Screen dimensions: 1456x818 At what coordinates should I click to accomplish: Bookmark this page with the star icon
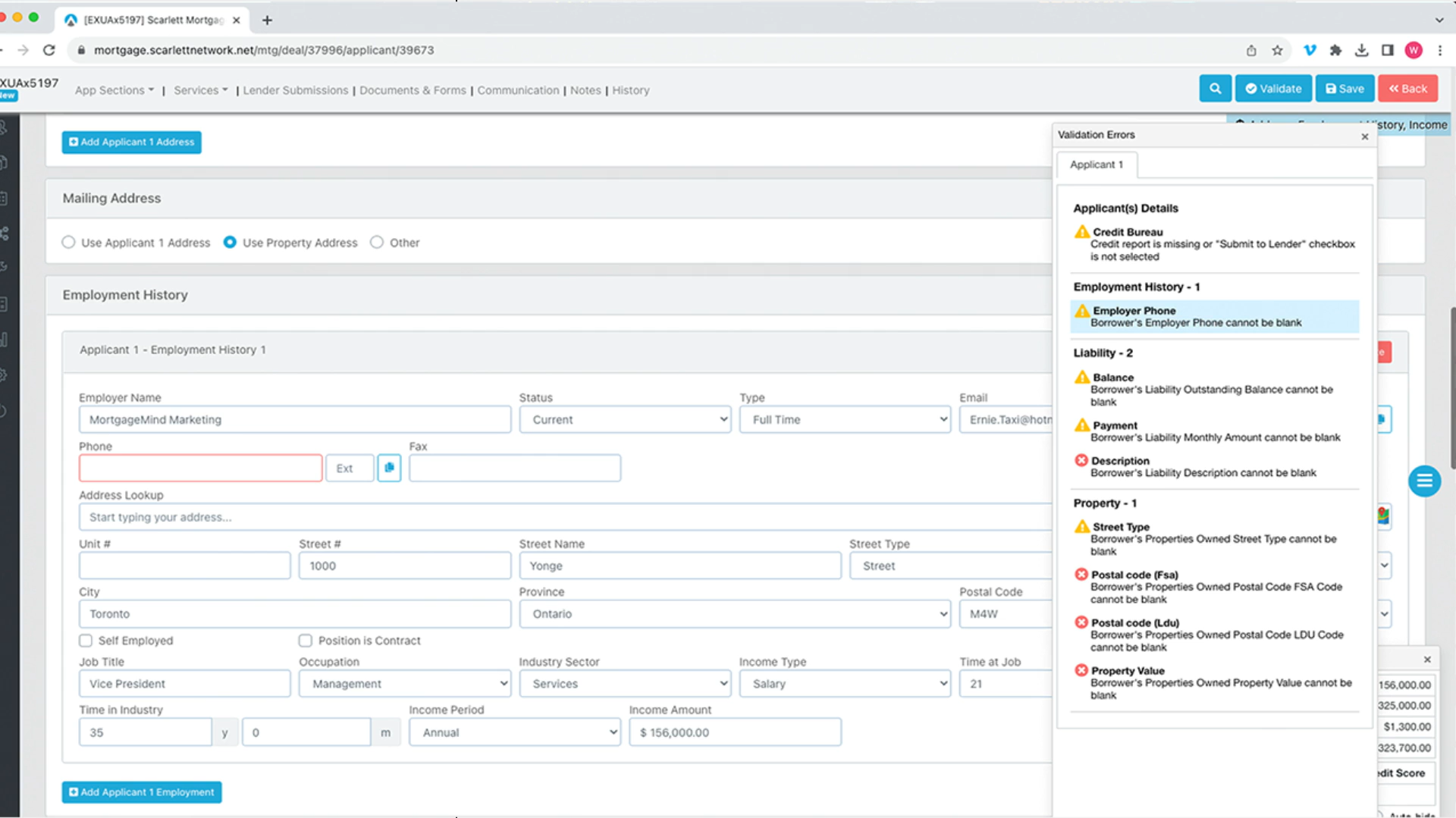[x=1277, y=50]
